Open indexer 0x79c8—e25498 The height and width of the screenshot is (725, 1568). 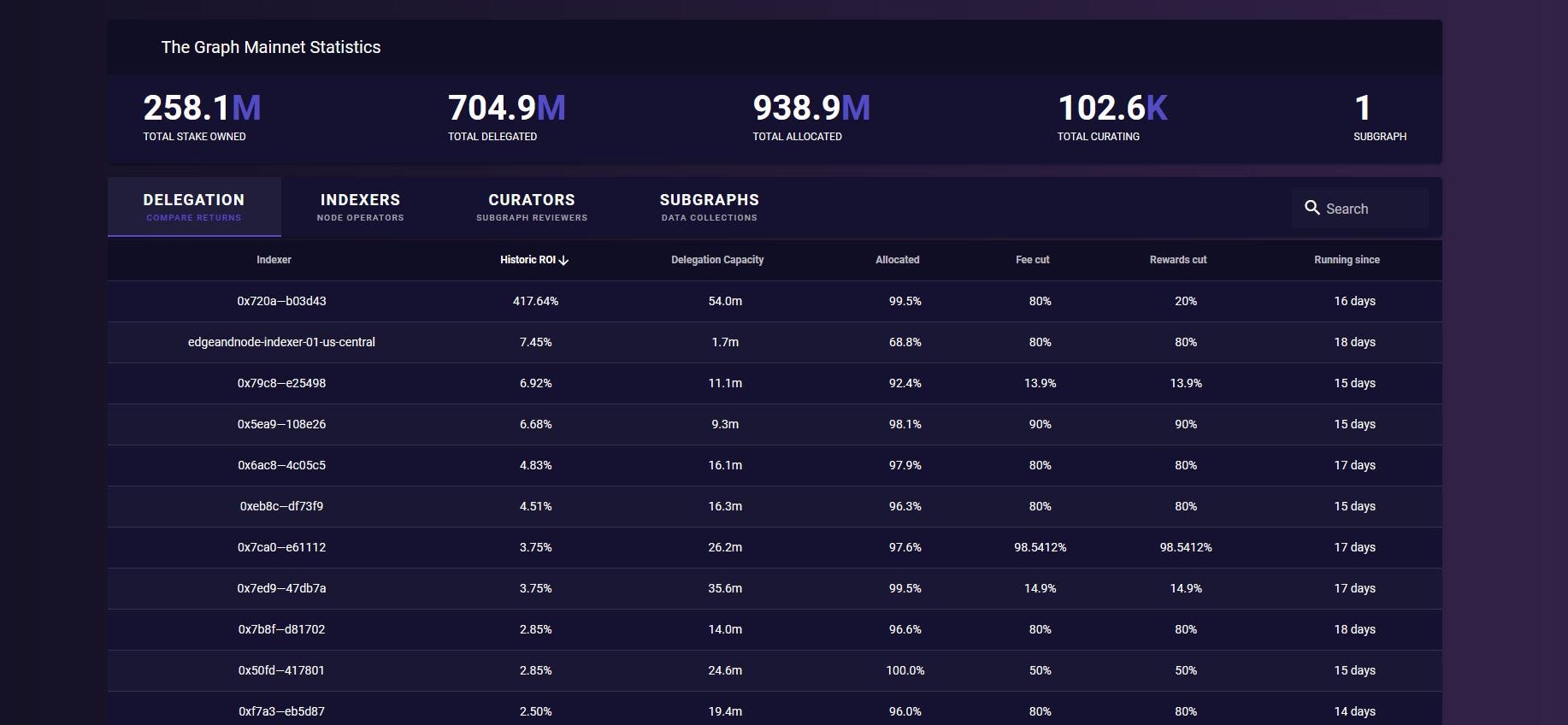[281, 383]
